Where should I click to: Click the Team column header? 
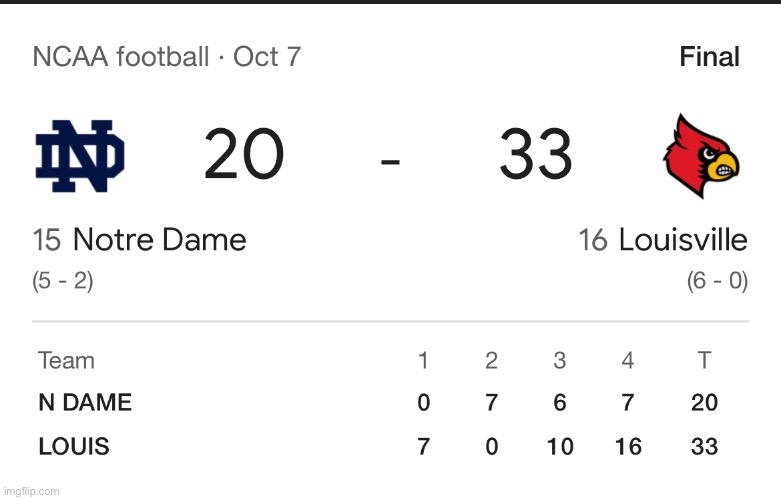66,361
